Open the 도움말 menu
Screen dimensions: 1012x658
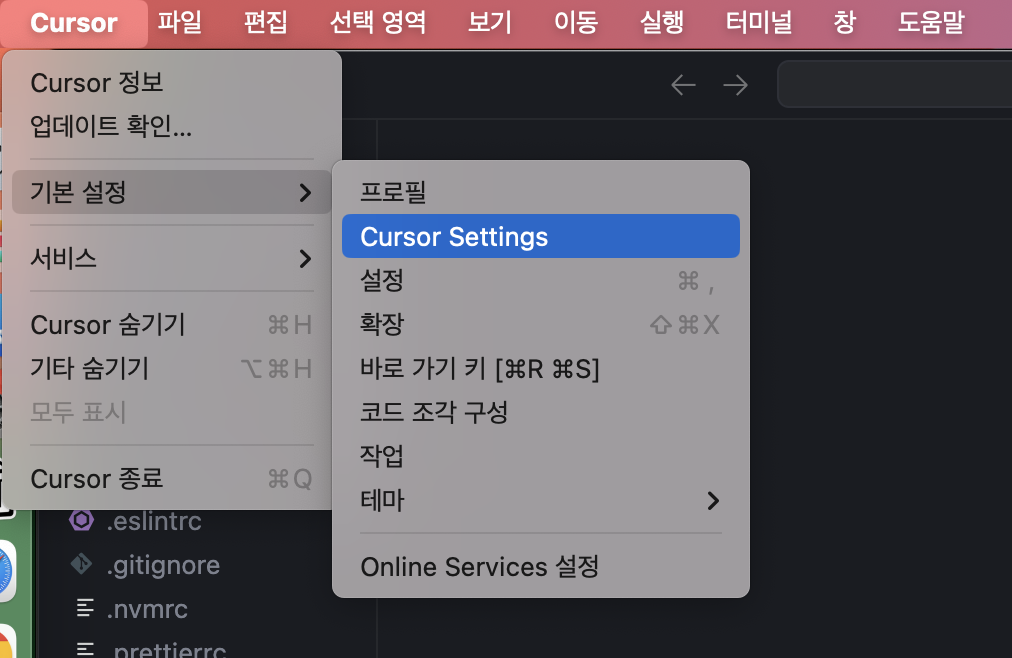[931, 23]
